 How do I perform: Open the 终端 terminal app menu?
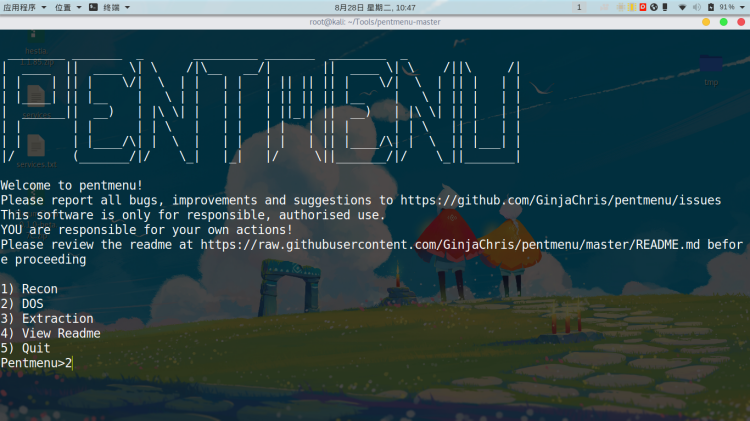click(x=116, y=7)
